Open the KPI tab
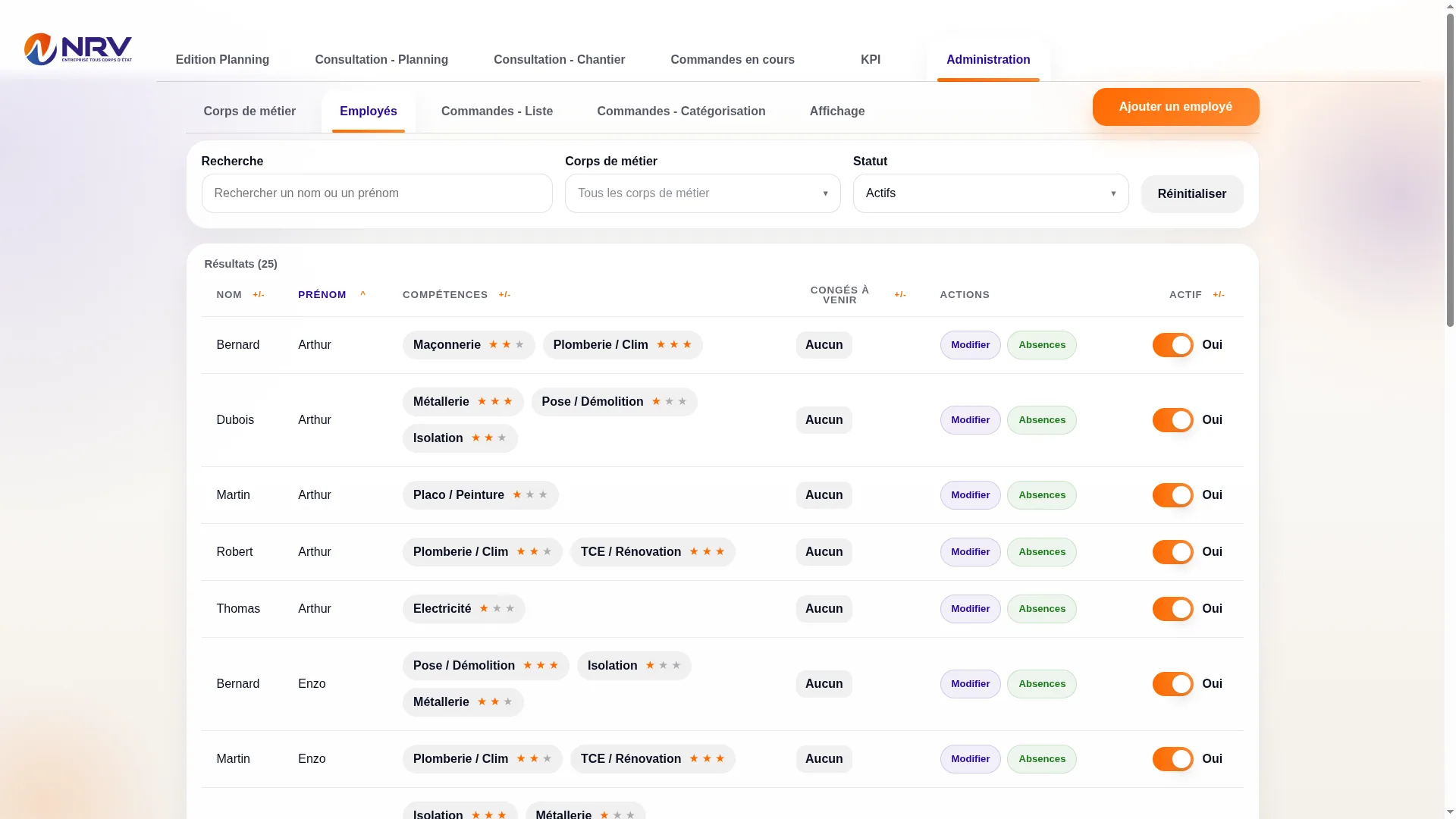 [871, 60]
